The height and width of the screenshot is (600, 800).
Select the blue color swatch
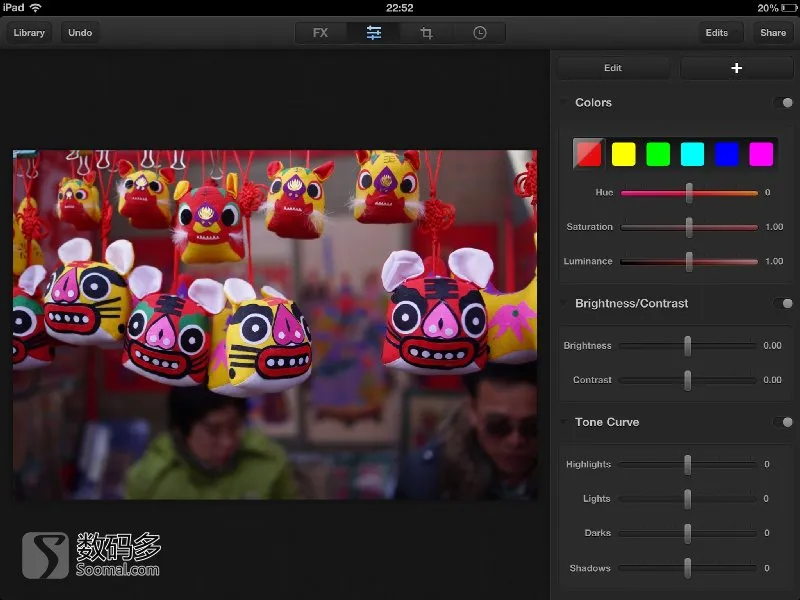coord(727,154)
